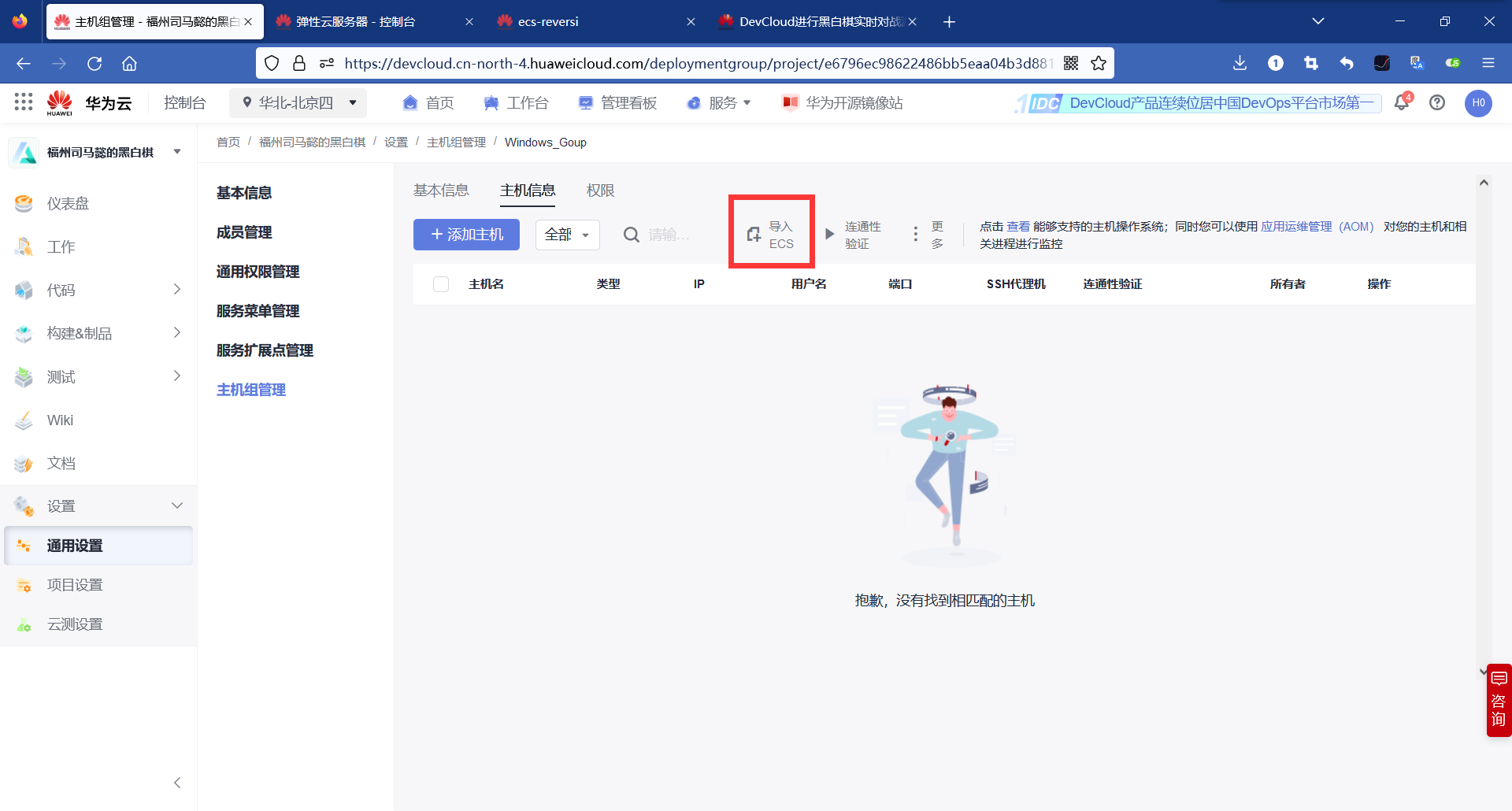The width and height of the screenshot is (1512, 811).
Task: Toggle the select-all checkbox in host table header
Action: coord(440,284)
